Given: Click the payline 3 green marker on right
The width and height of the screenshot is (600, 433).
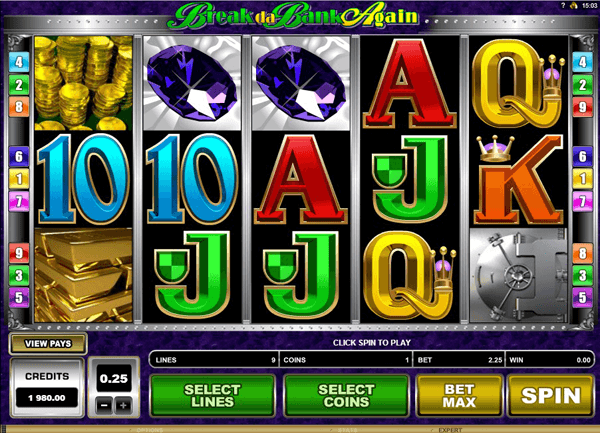Looking at the screenshot, I should point(582,275).
